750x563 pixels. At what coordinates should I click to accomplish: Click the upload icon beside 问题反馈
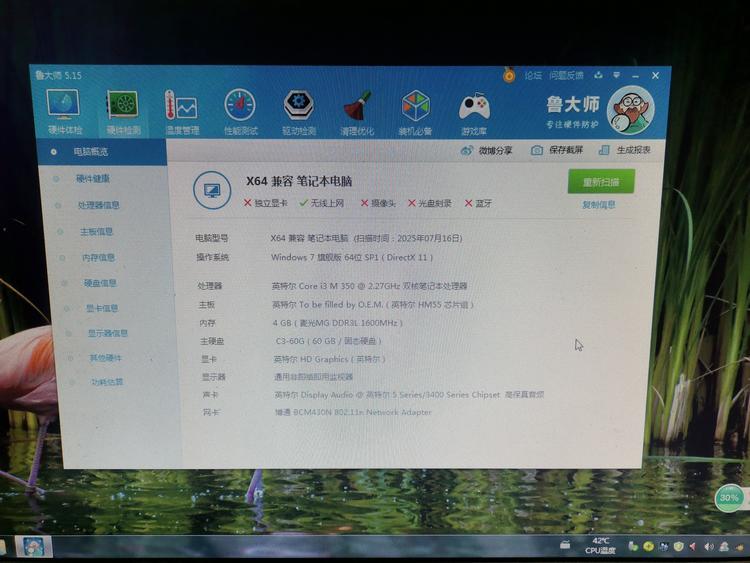[x=598, y=75]
